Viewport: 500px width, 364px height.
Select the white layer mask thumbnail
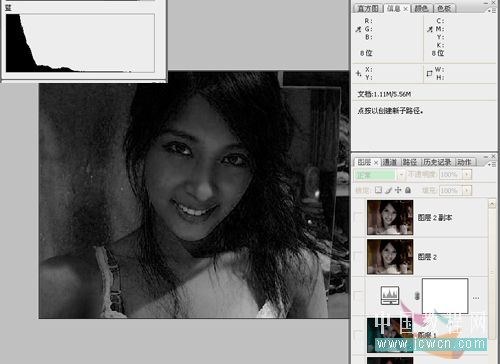tap(445, 296)
